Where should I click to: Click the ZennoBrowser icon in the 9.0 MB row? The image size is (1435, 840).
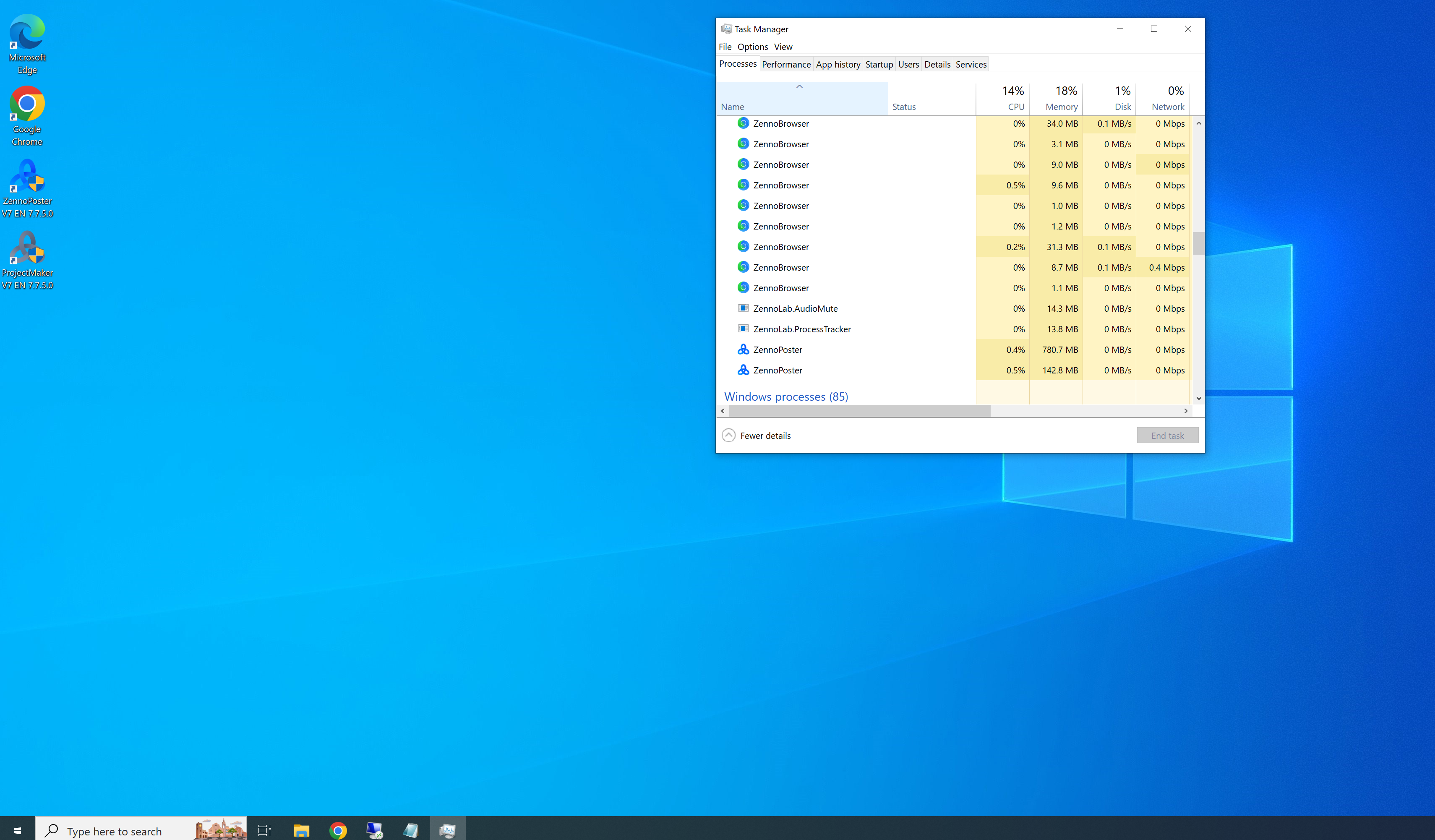click(743, 164)
